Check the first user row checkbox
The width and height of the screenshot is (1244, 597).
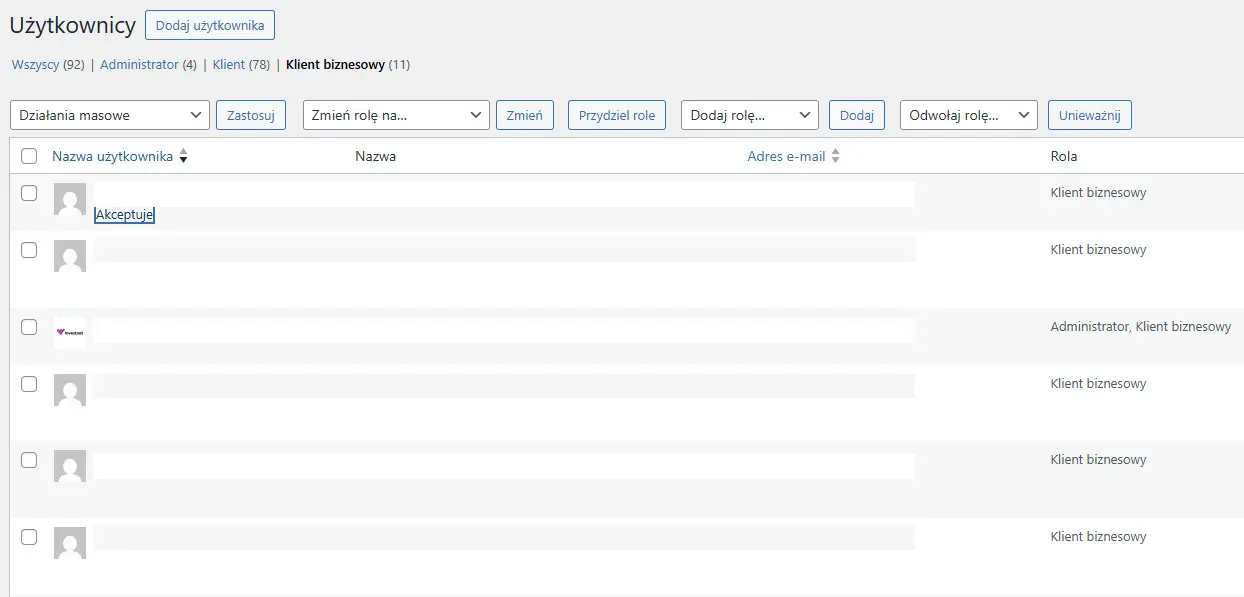[x=29, y=193]
